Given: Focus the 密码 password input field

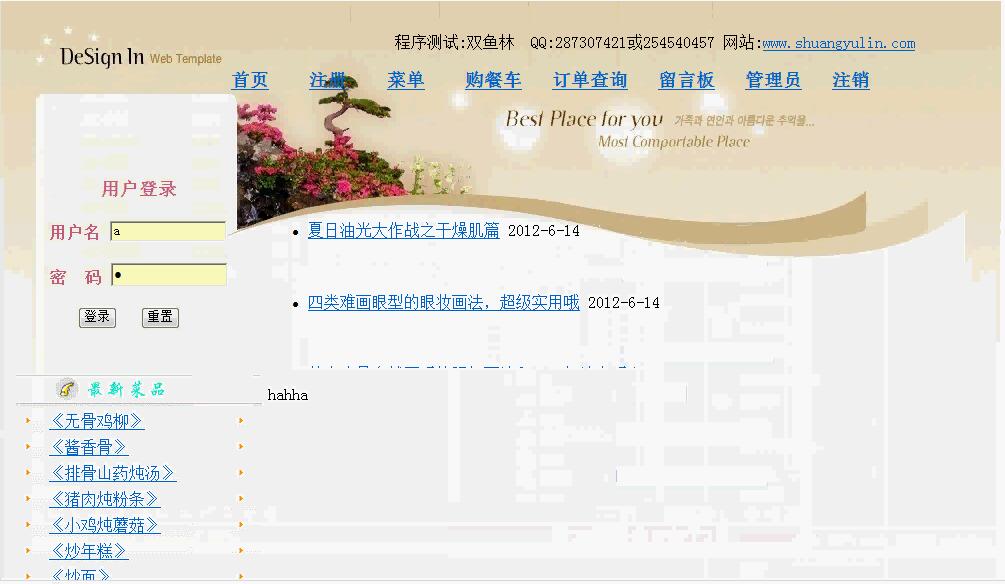Looking at the screenshot, I should [x=169, y=275].
